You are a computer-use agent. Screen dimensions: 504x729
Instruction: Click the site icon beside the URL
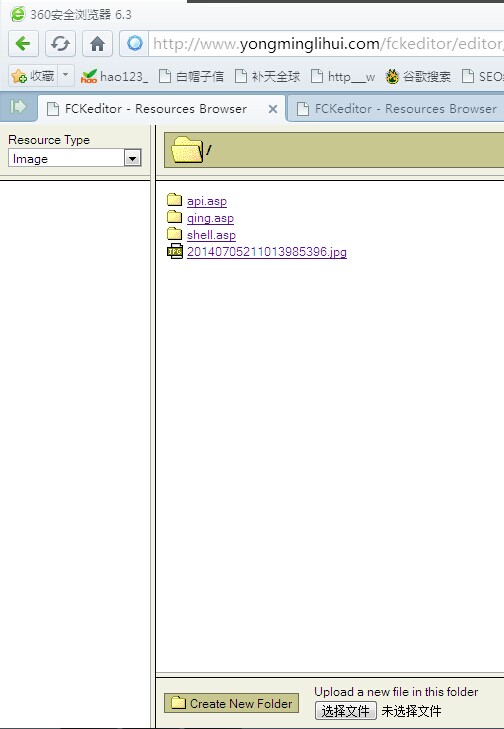pyautogui.click(x=135, y=44)
